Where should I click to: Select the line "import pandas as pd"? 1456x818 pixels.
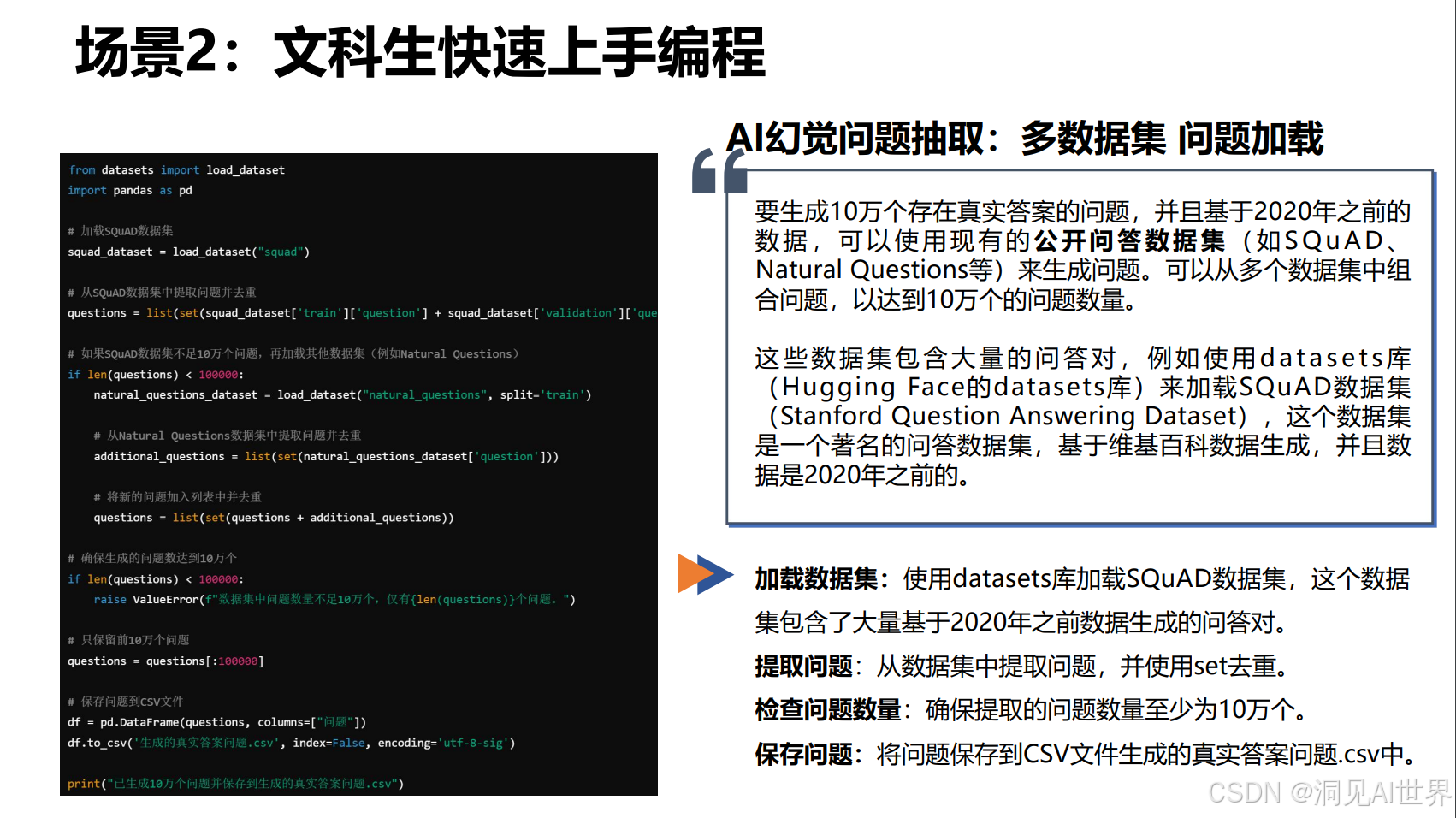[130, 191]
